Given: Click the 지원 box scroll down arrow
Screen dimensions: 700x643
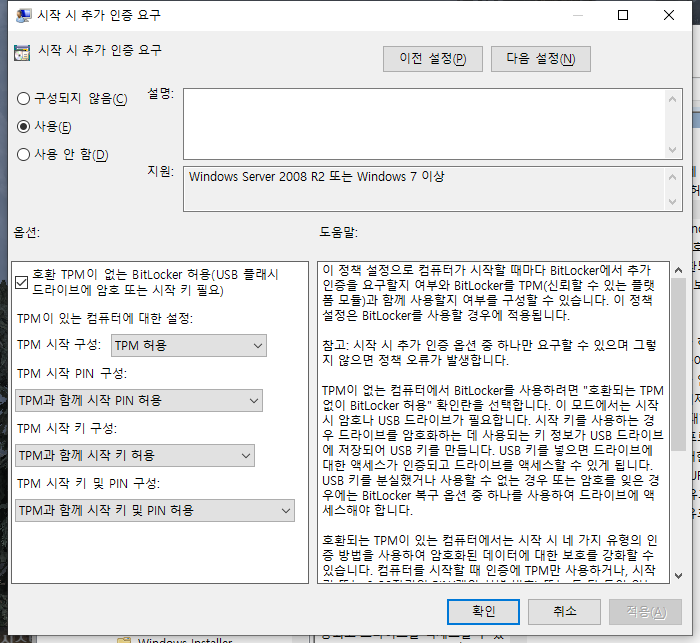Looking at the screenshot, I should (x=672, y=202).
